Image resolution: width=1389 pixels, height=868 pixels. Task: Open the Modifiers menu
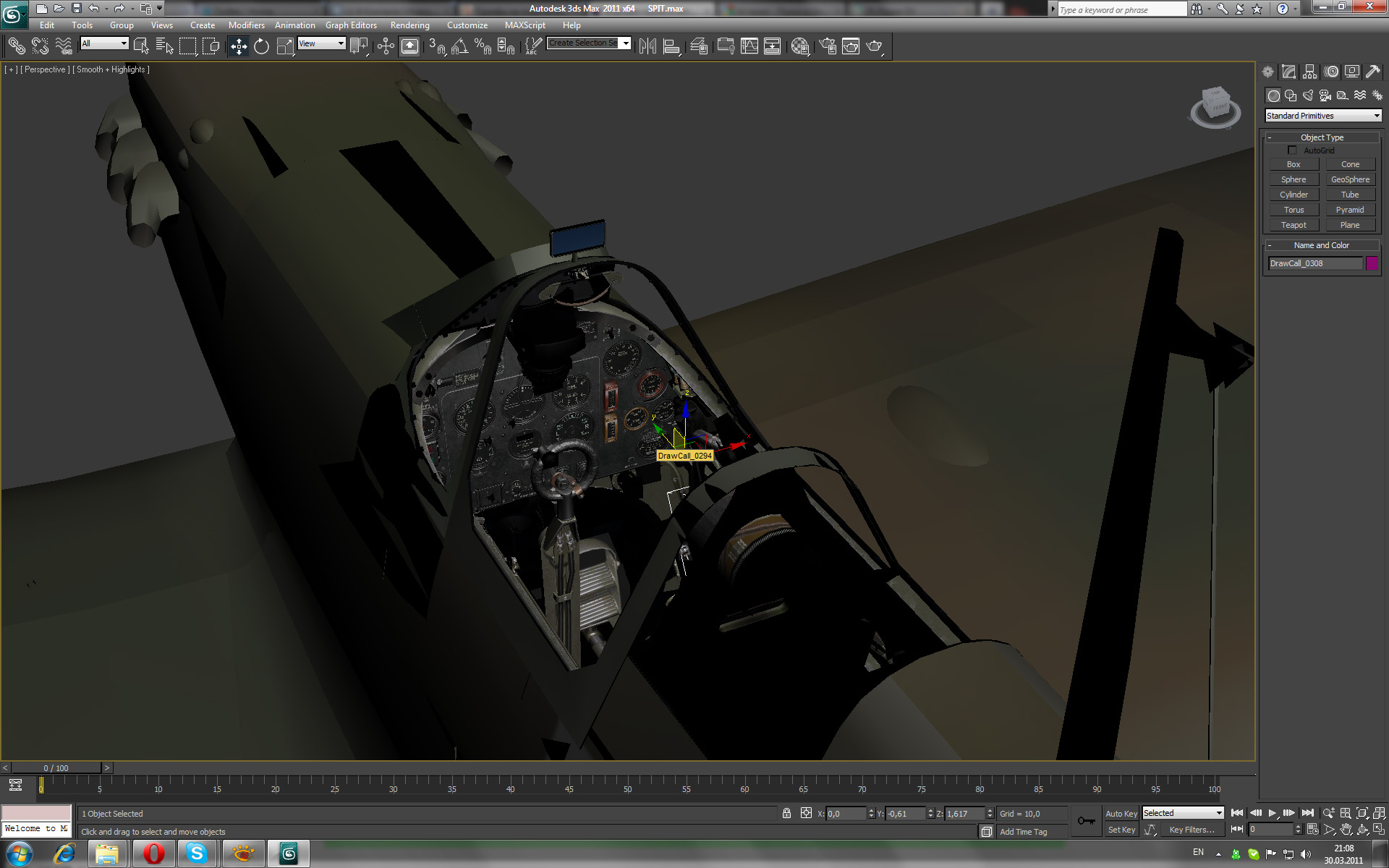click(x=246, y=25)
